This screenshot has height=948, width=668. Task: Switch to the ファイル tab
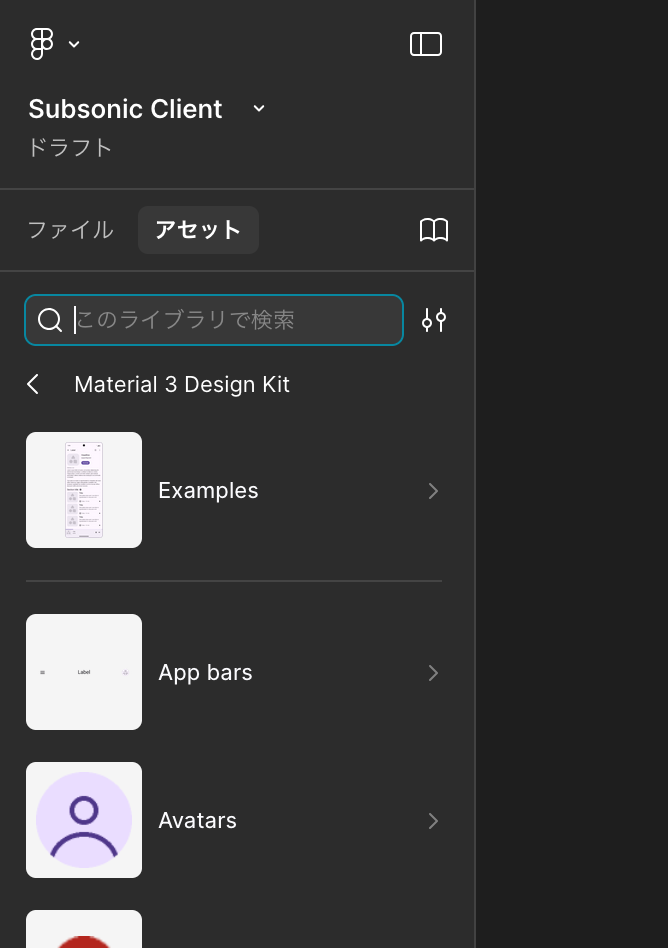tap(70, 230)
